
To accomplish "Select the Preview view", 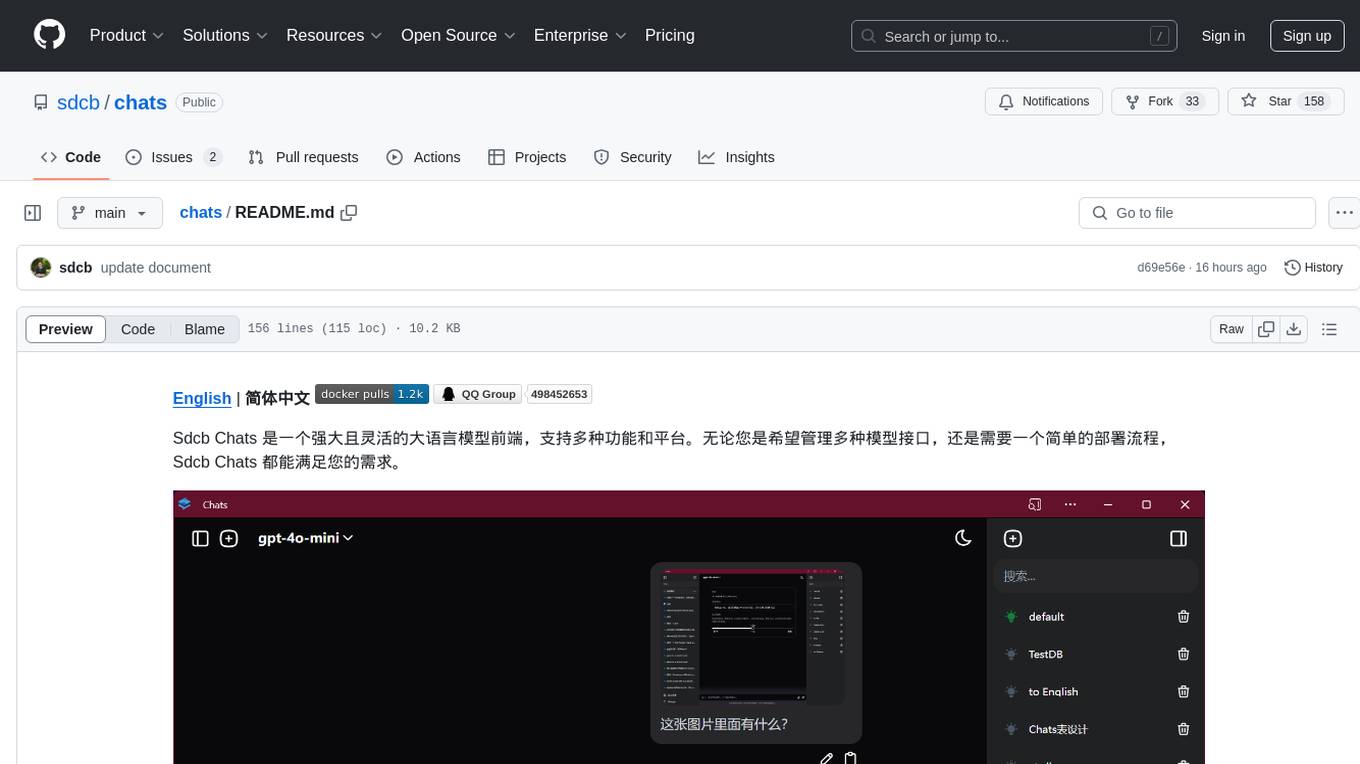I will [x=66, y=329].
